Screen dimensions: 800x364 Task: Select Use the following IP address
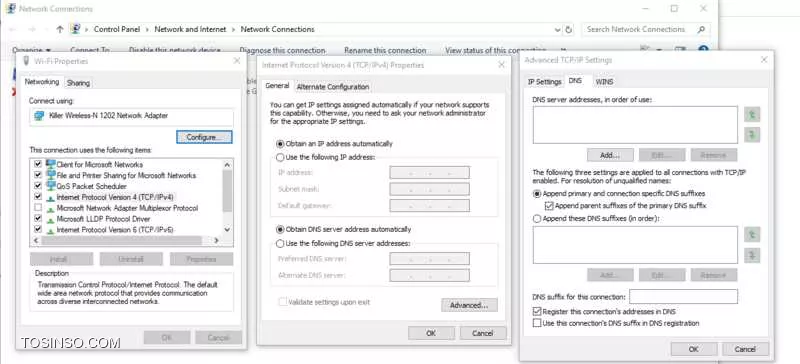pos(280,157)
